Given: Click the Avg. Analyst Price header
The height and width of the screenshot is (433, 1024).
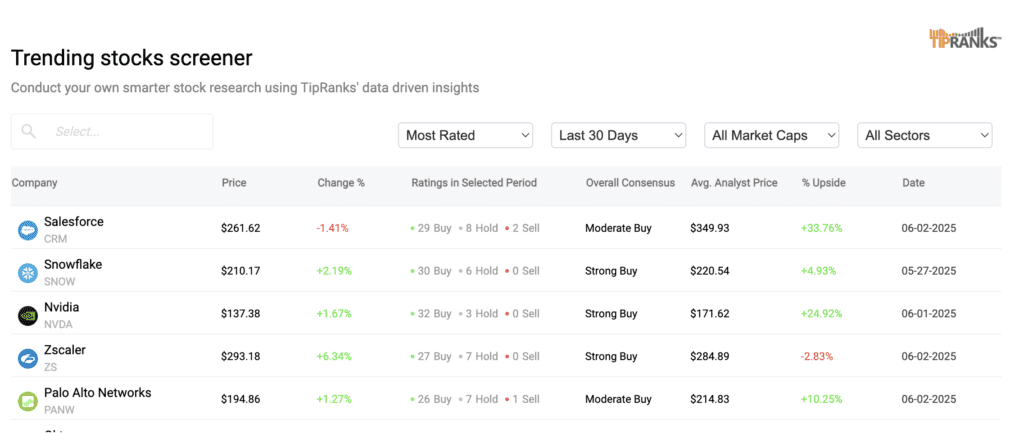Looking at the screenshot, I should [x=734, y=183].
